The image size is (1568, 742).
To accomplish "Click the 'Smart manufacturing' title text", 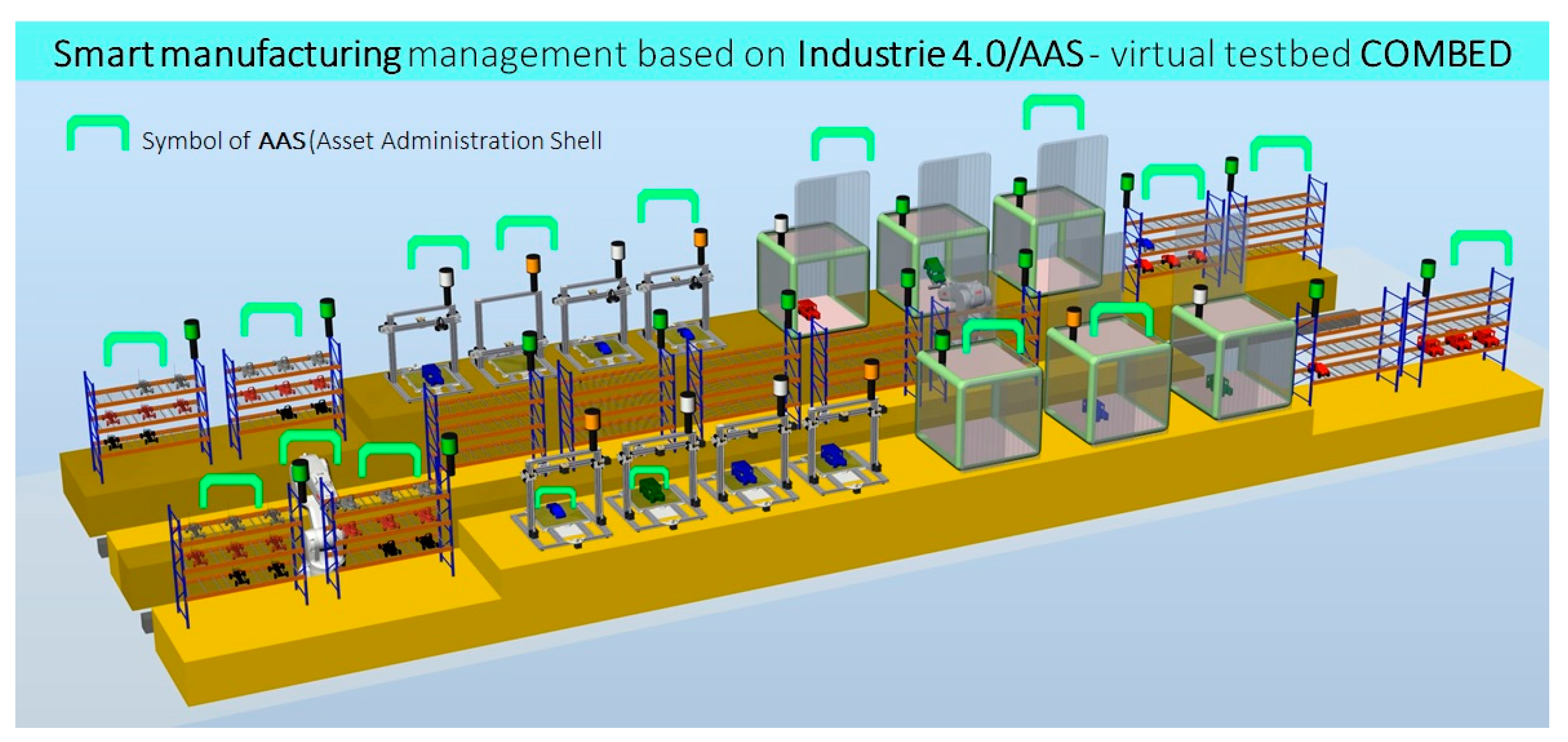I will tap(226, 54).
